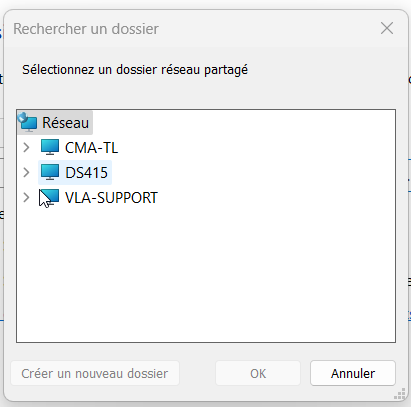Expand the CMA-TL network node
The height and width of the screenshot is (407, 411).
coord(26,147)
